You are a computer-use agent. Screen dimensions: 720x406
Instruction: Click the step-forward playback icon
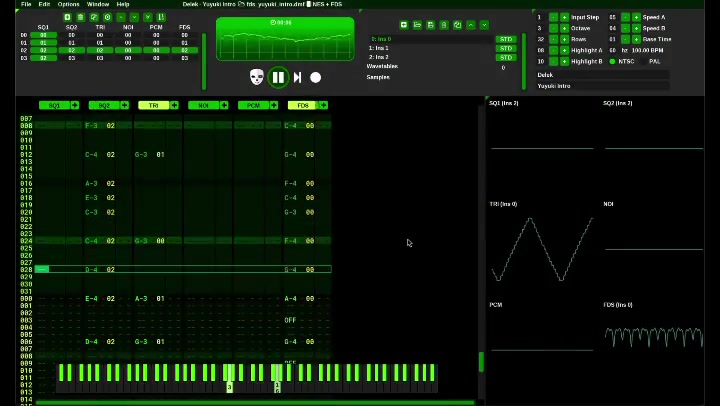[x=298, y=77]
